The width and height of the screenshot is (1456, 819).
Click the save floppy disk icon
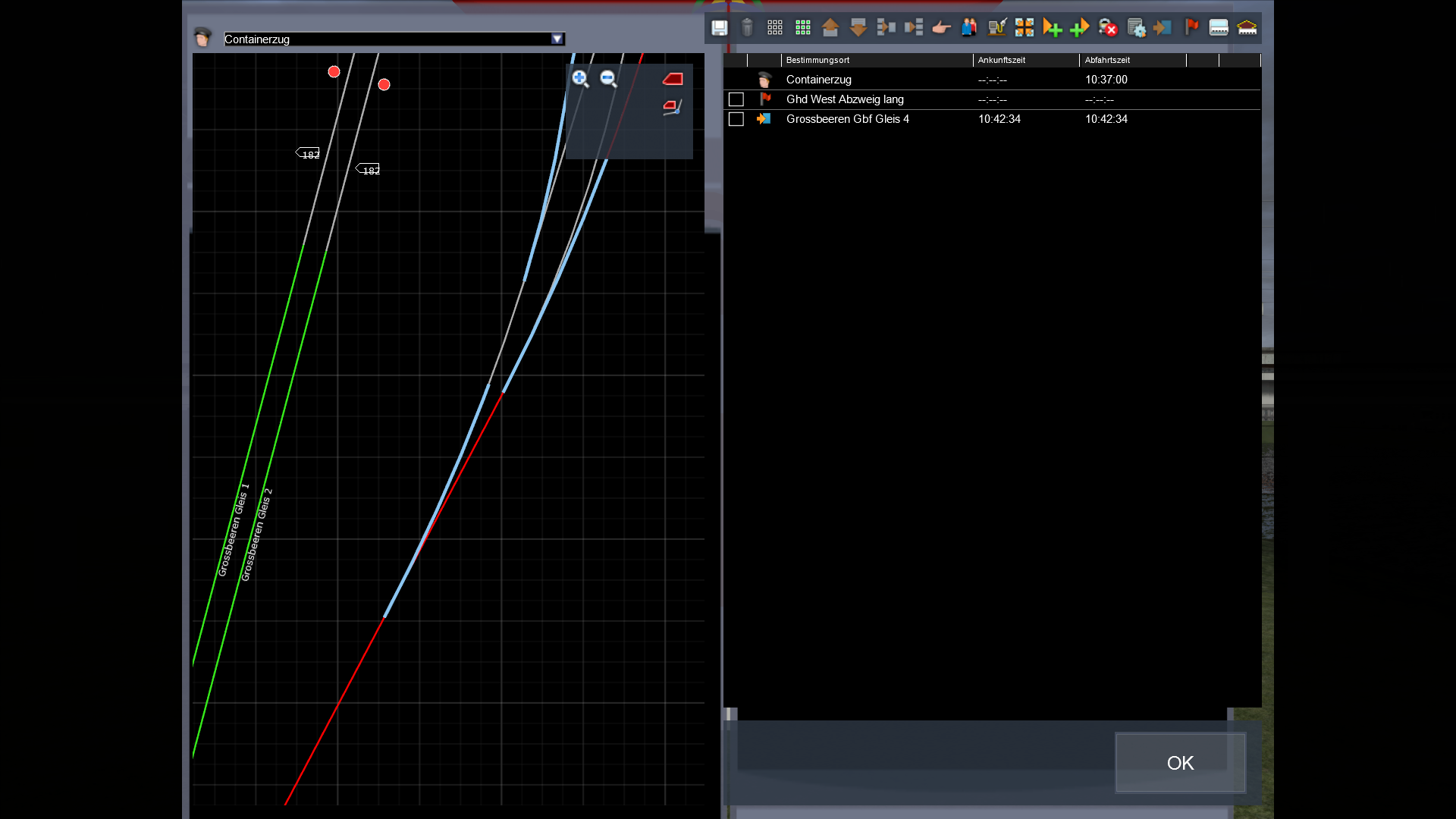[719, 28]
